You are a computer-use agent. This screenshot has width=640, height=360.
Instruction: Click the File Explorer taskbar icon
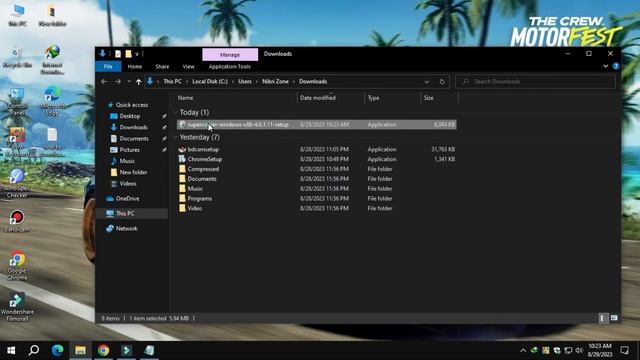(80, 350)
